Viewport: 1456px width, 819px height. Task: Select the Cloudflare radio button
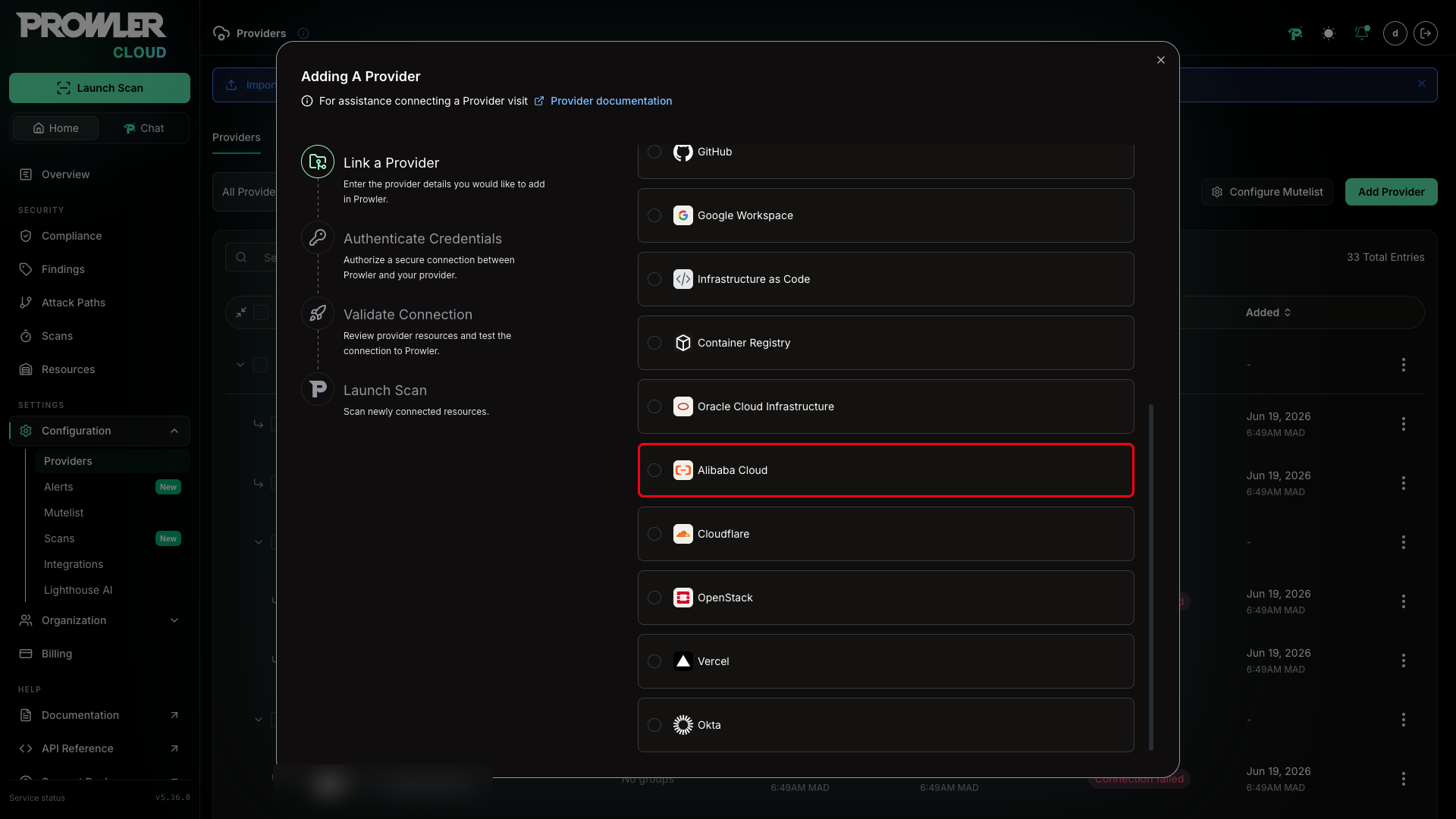coord(654,534)
